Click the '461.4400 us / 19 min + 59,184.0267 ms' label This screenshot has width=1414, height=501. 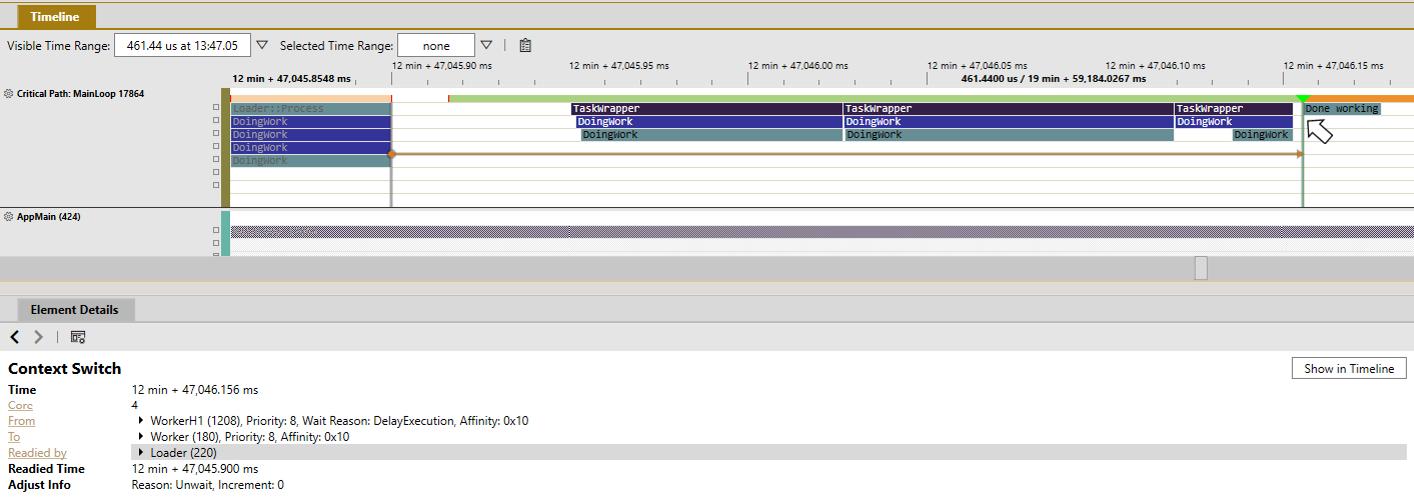point(1052,78)
